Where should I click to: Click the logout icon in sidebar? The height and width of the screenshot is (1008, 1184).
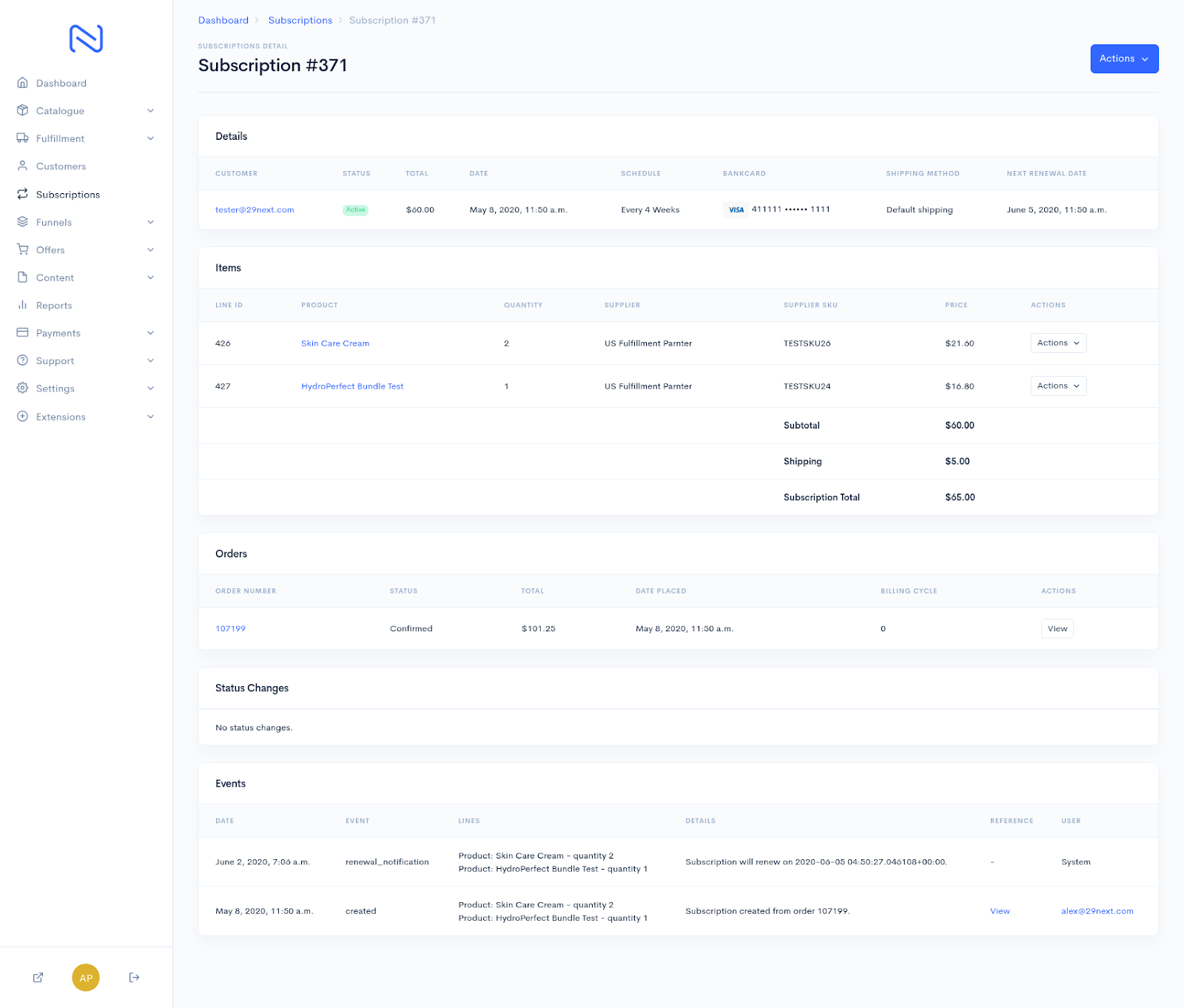pyautogui.click(x=134, y=978)
